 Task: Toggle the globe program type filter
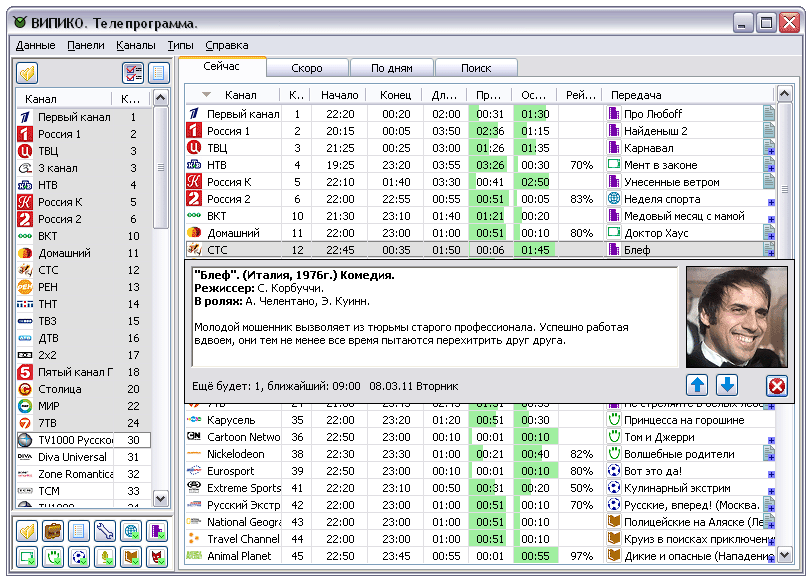pyautogui.click(x=131, y=530)
